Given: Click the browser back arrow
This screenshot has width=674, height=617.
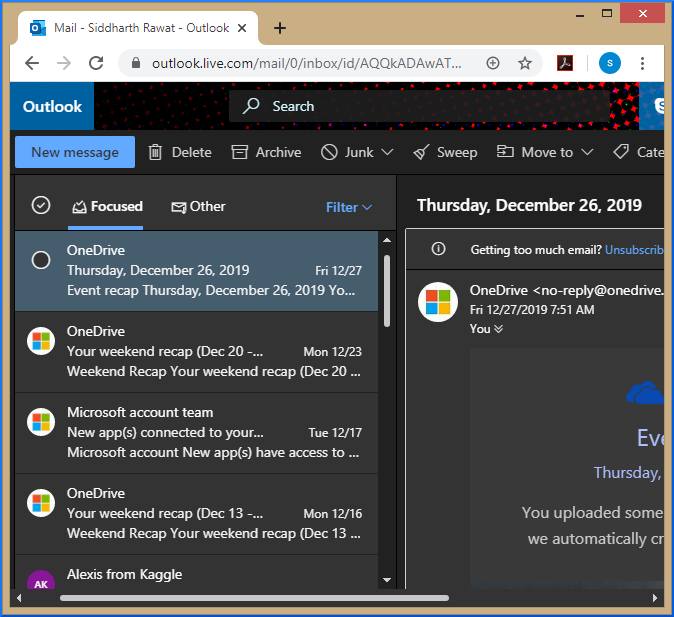Looking at the screenshot, I should click(x=32, y=63).
